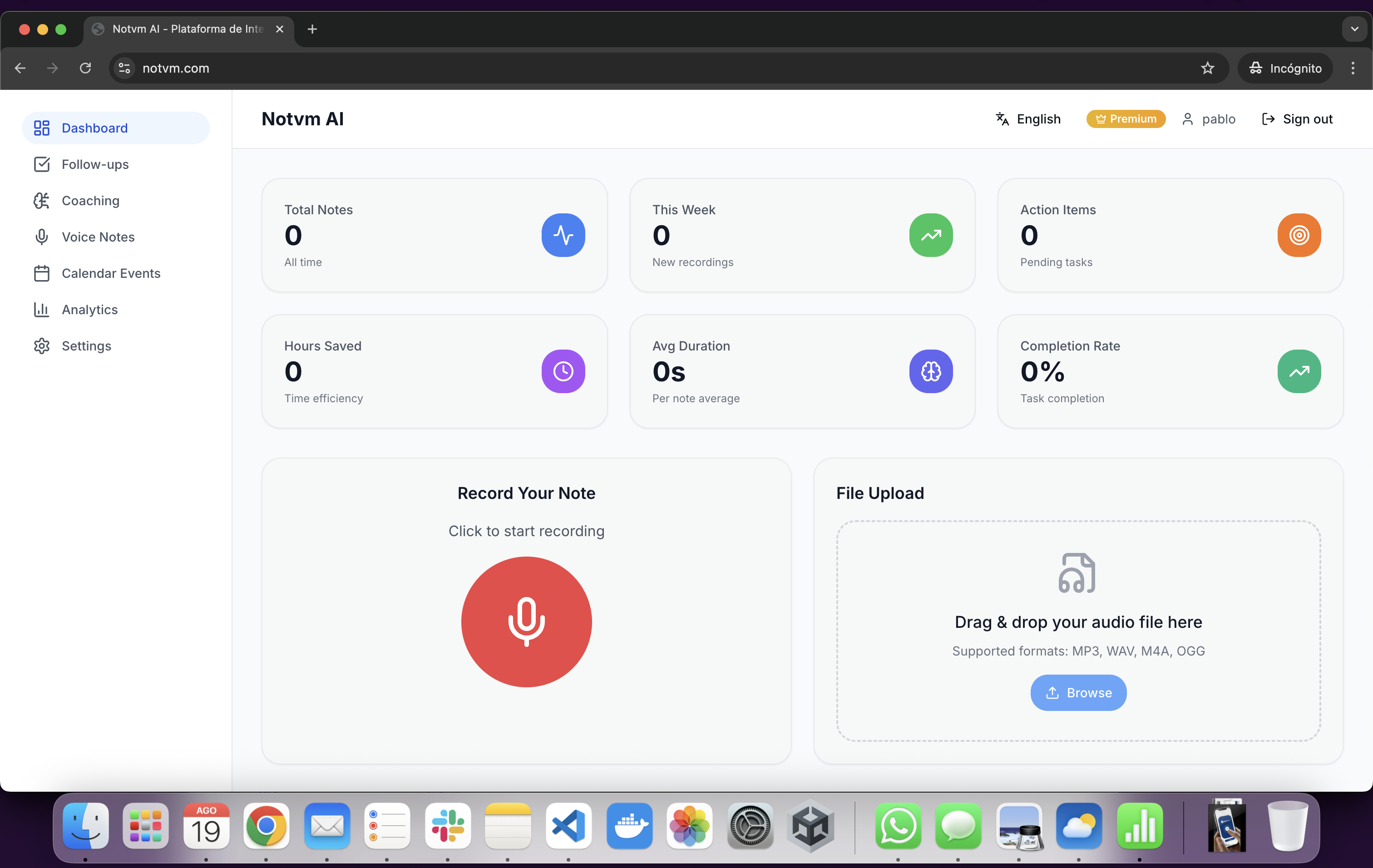The image size is (1373, 868).
Task: Open Docker from the Dock
Action: pos(629,826)
